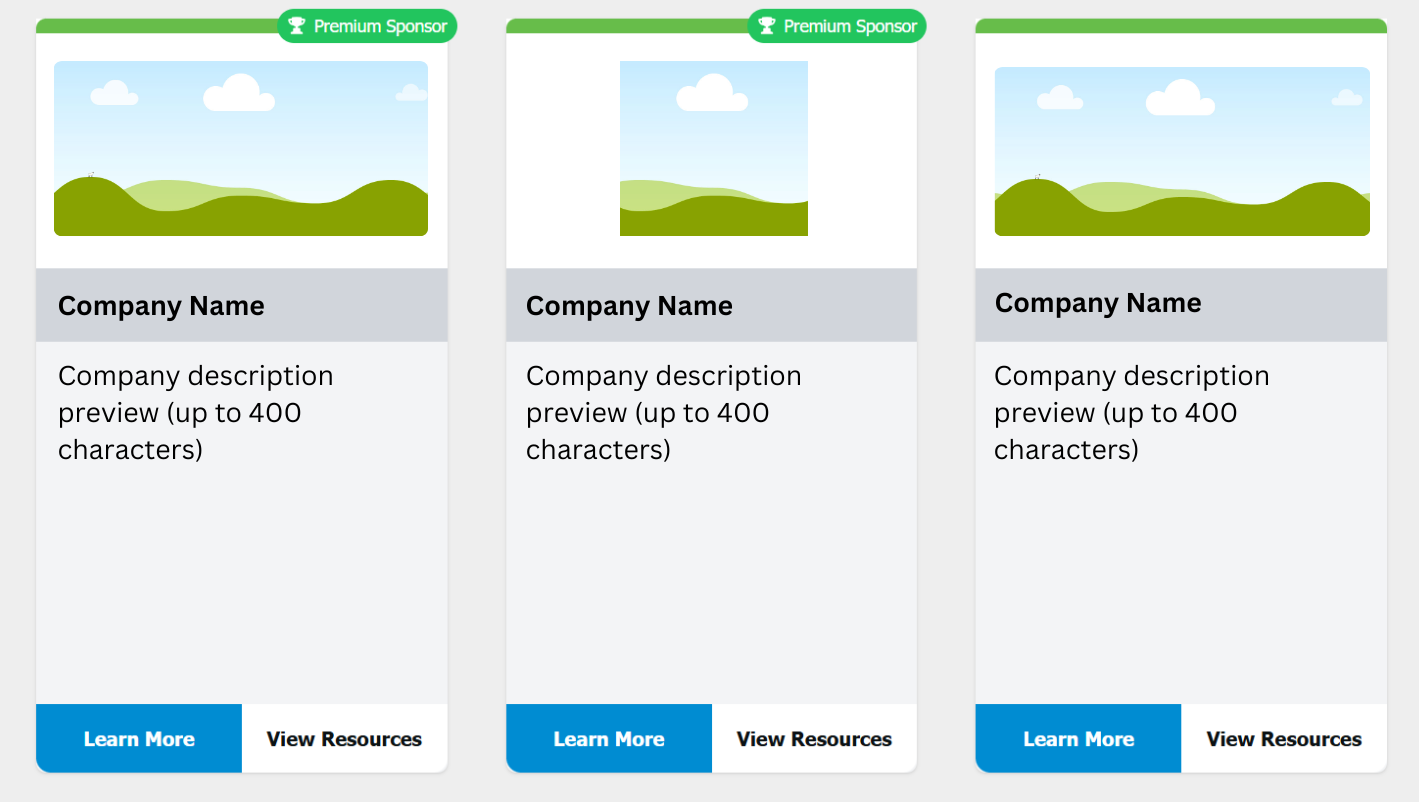Click the landscape image on the first card
This screenshot has height=802, width=1419.
(241, 148)
